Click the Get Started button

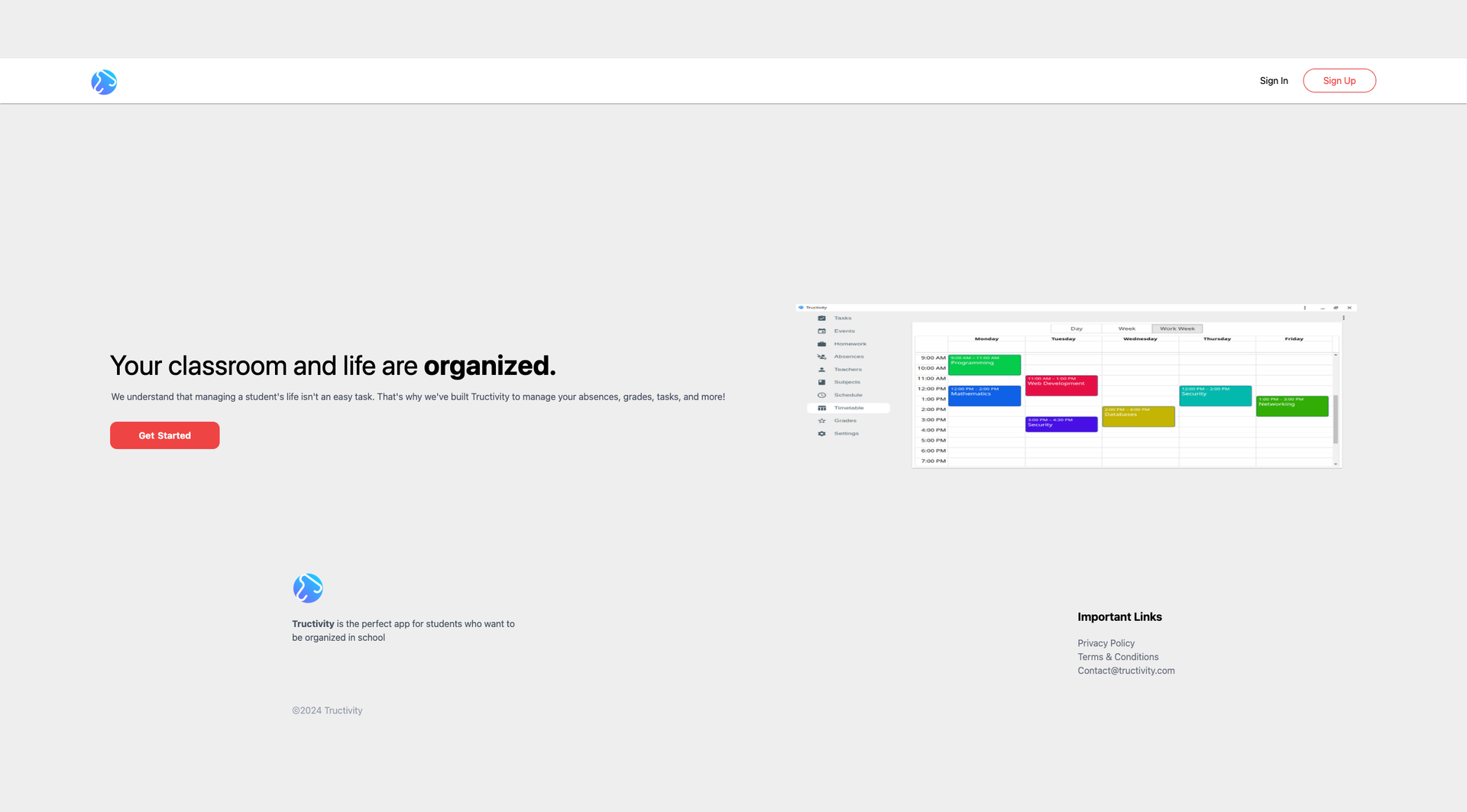[164, 435]
